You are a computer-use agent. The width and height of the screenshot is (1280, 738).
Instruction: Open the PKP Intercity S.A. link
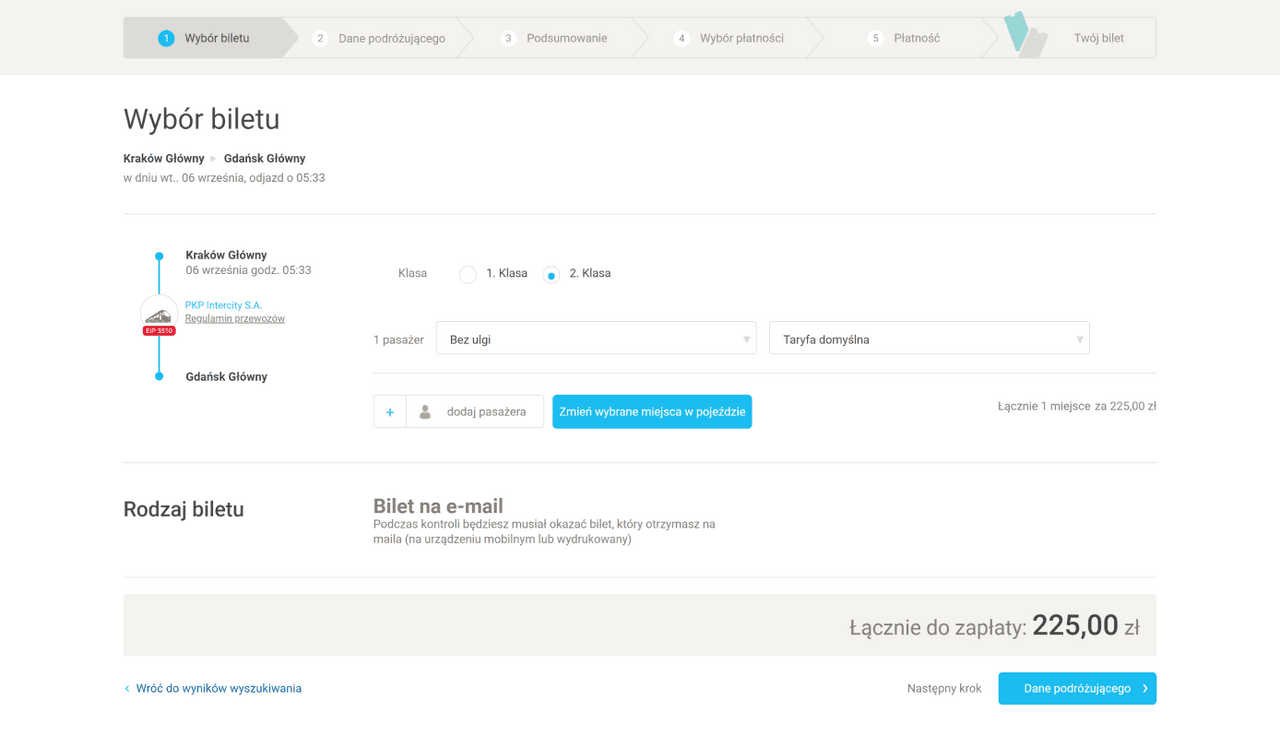pyautogui.click(x=223, y=305)
